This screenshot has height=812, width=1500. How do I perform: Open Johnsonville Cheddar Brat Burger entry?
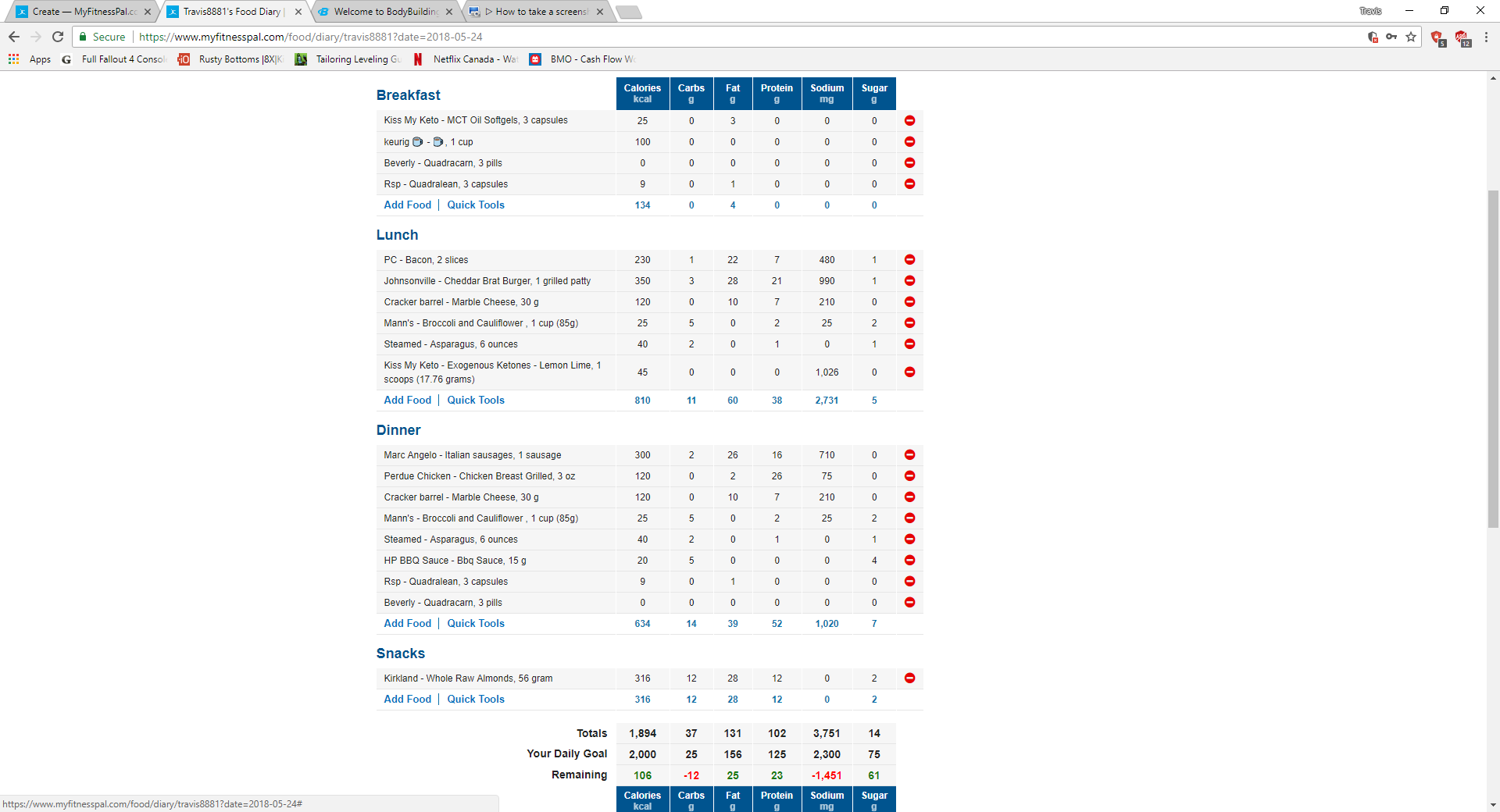click(487, 280)
